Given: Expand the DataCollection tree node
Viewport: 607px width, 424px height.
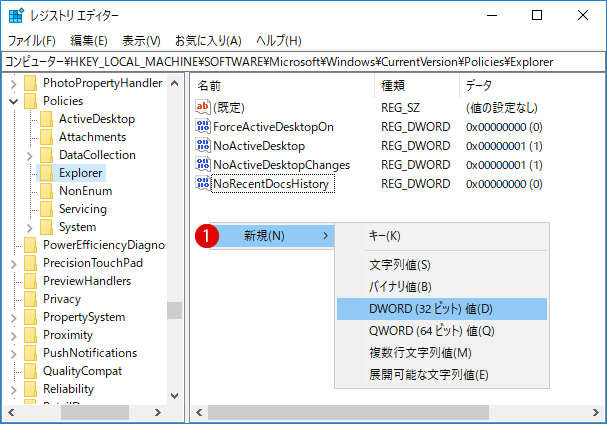Looking at the screenshot, I should pyautogui.click(x=30, y=156).
